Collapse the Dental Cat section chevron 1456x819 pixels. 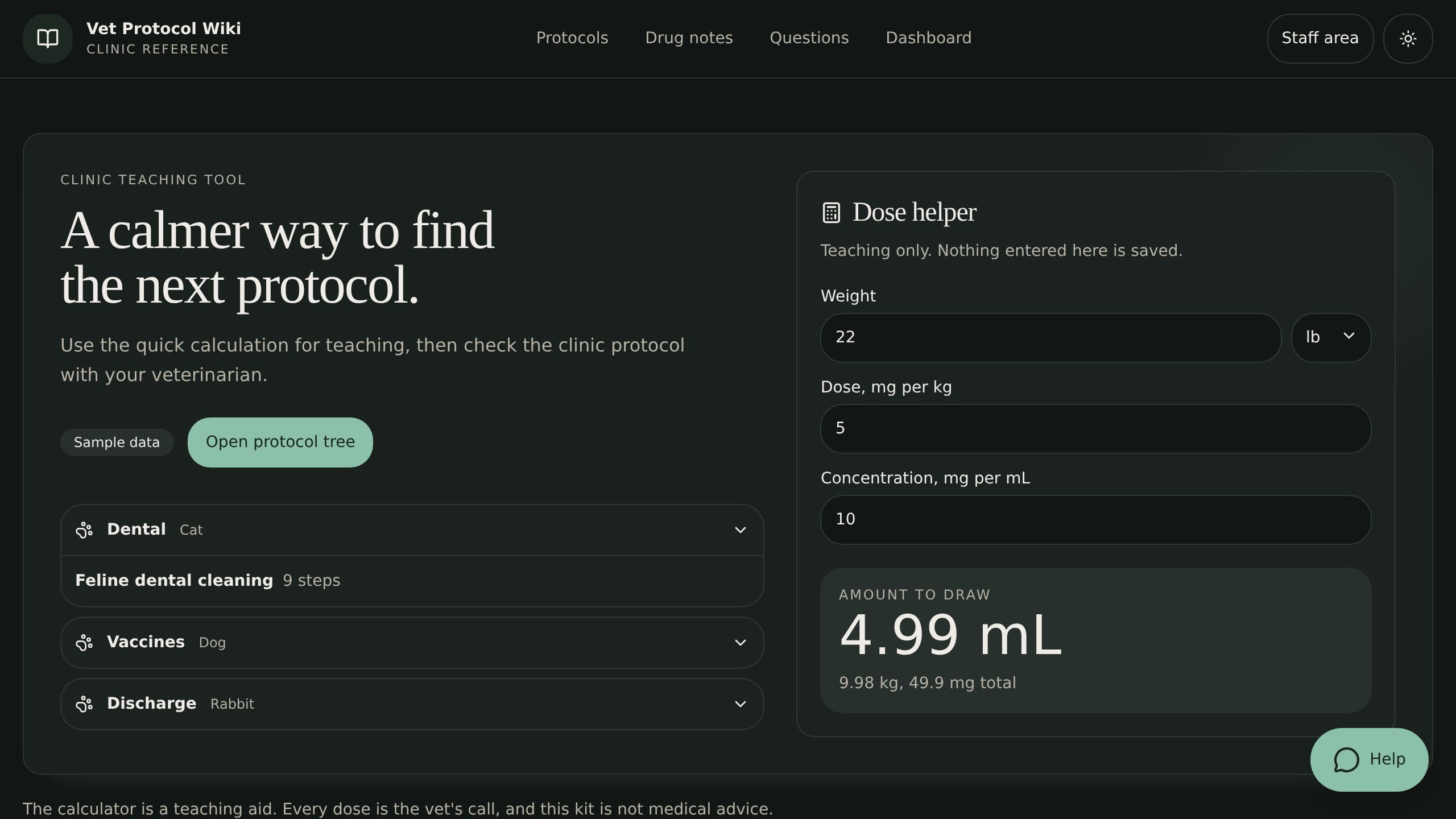click(x=740, y=530)
